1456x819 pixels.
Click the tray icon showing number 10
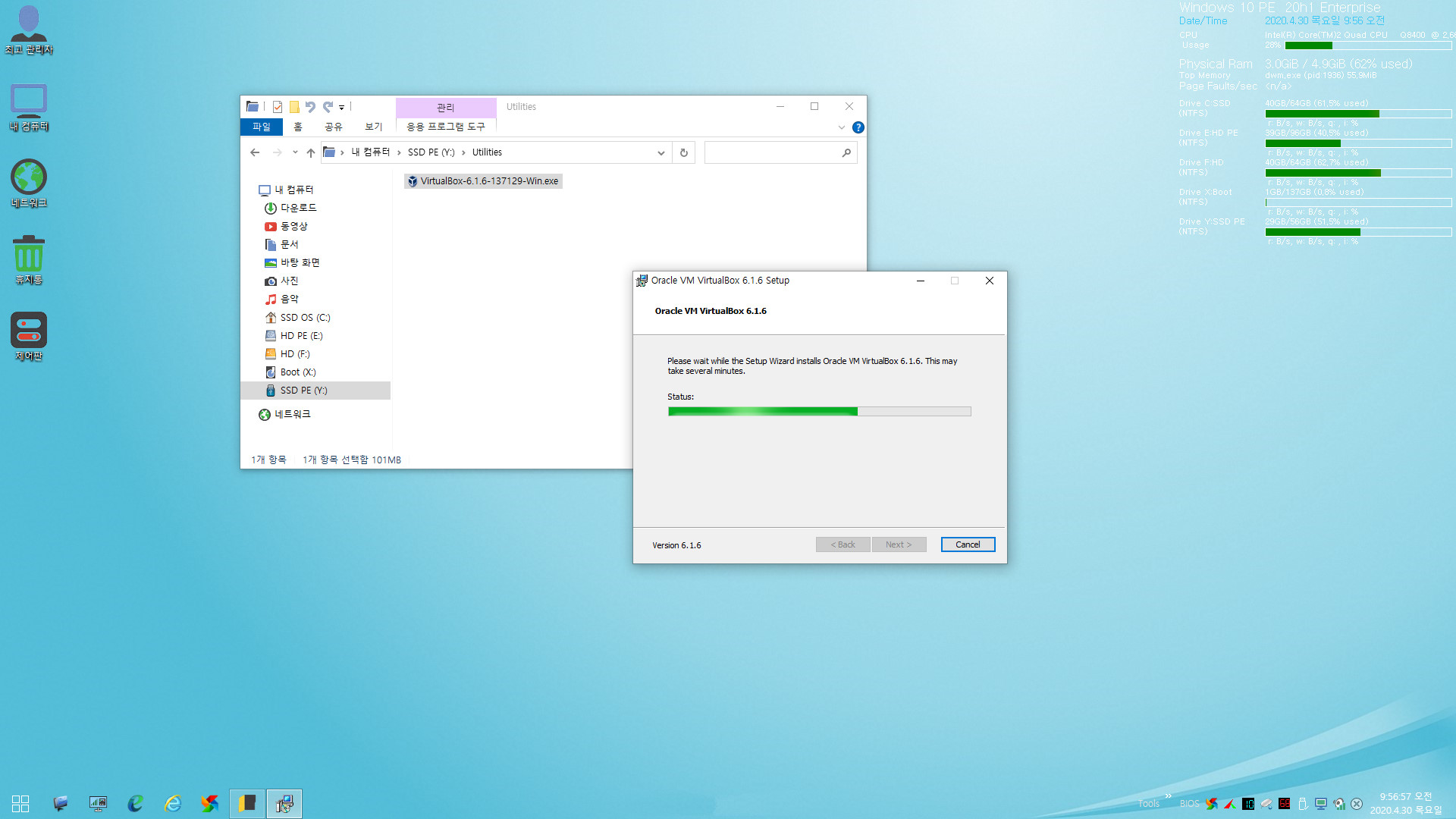click(1248, 804)
